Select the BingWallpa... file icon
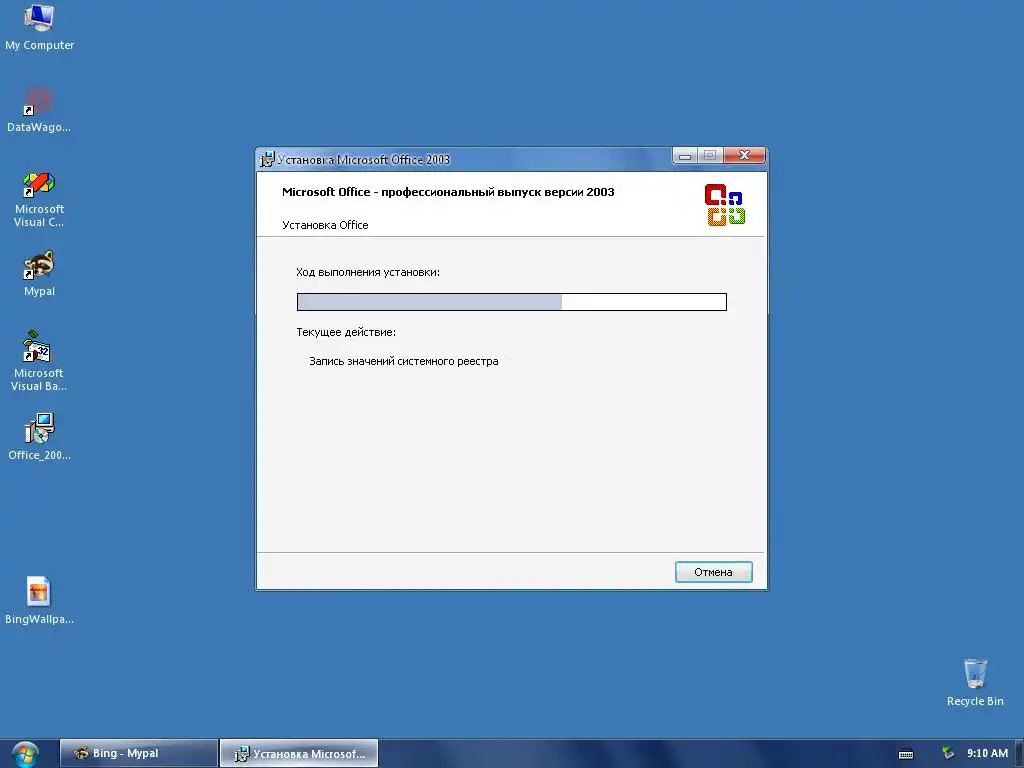 tap(39, 600)
